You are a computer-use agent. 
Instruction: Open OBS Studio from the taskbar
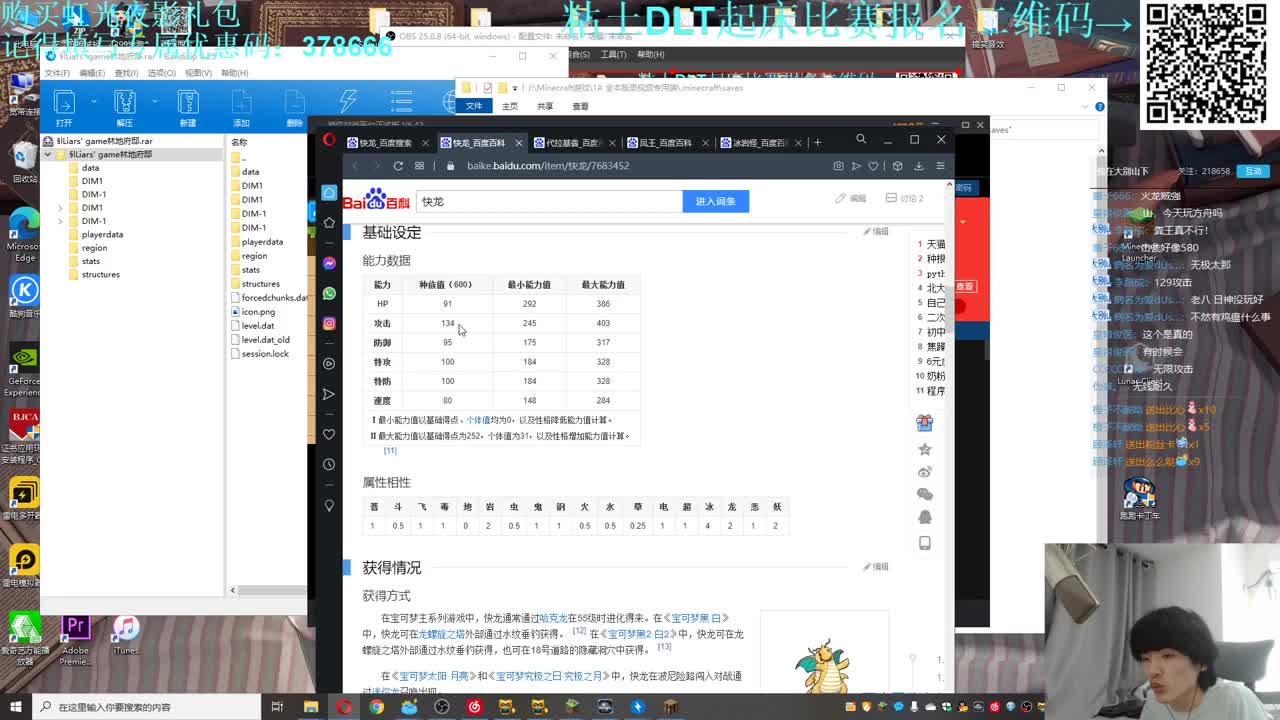click(x=442, y=707)
